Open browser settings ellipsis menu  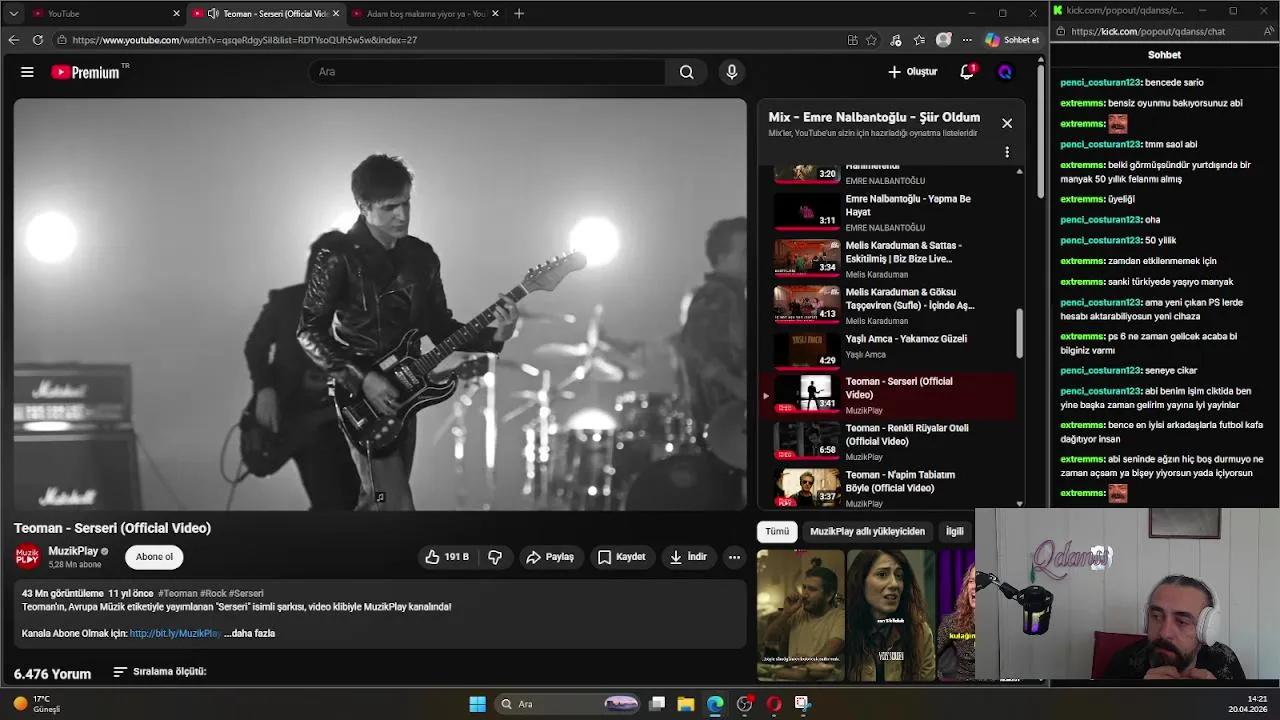(x=967, y=40)
